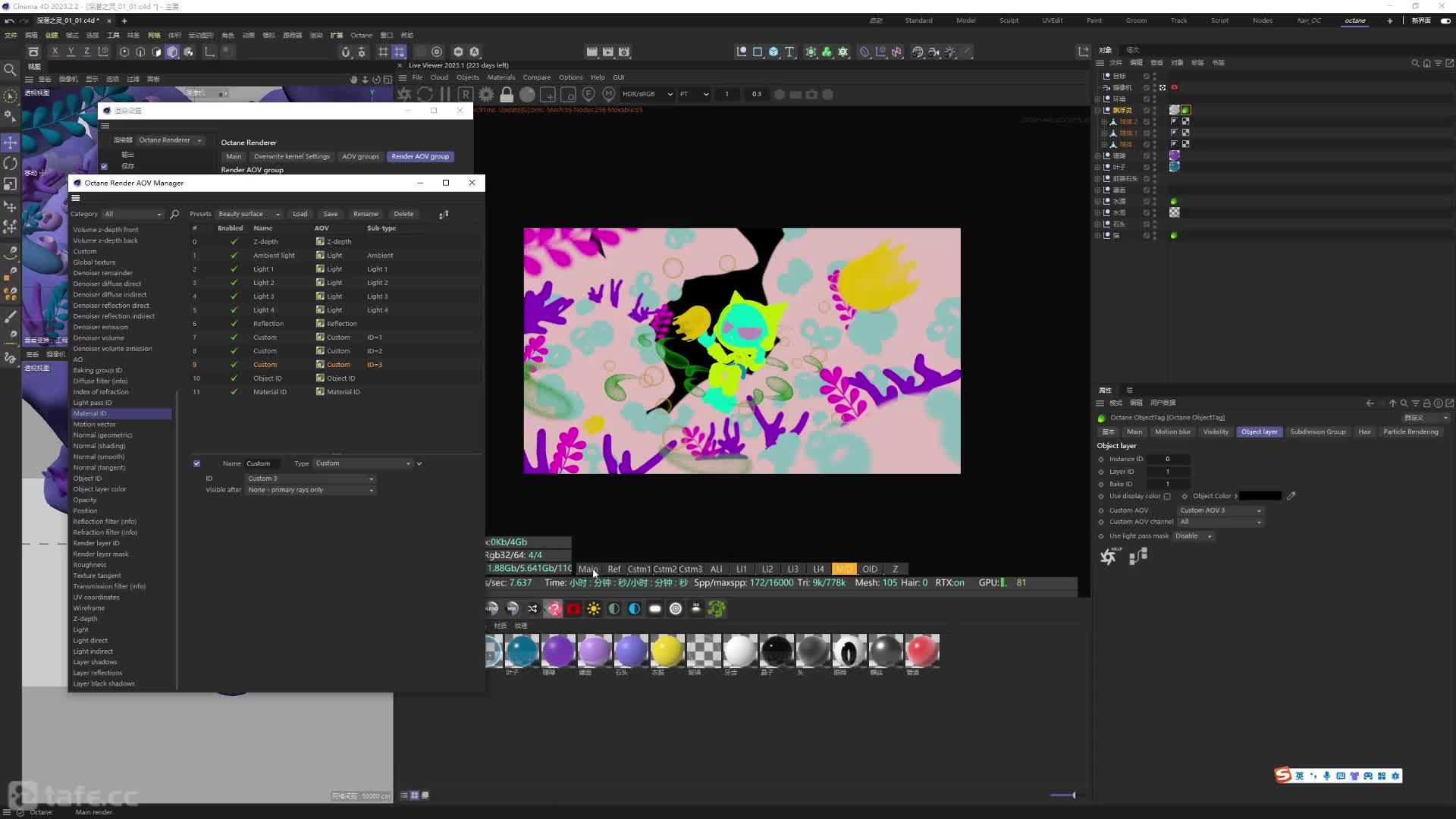Select the Rotate tool in left toolbar

click(x=11, y=163)
